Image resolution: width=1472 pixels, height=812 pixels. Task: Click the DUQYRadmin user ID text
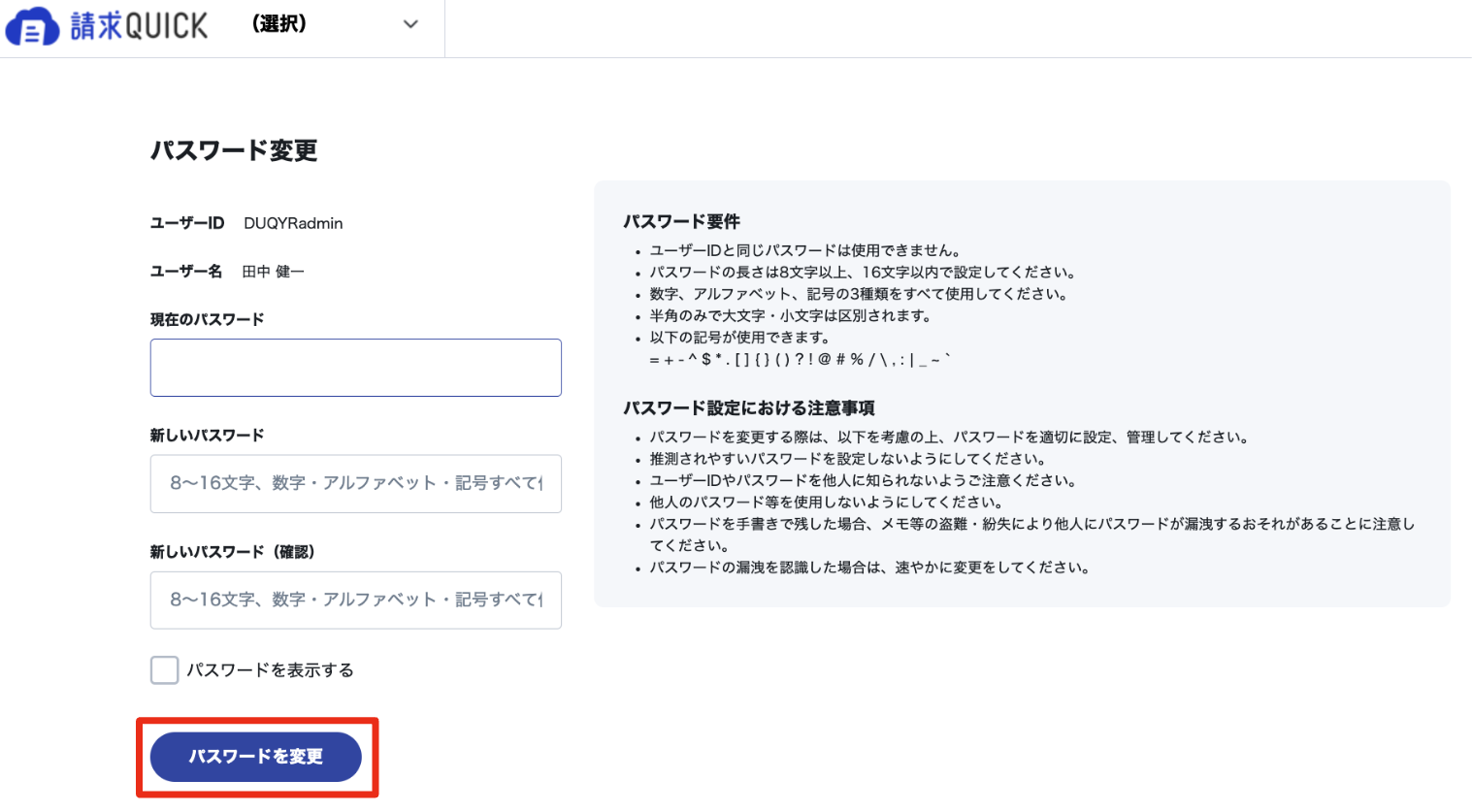click(x=293, y=223)
